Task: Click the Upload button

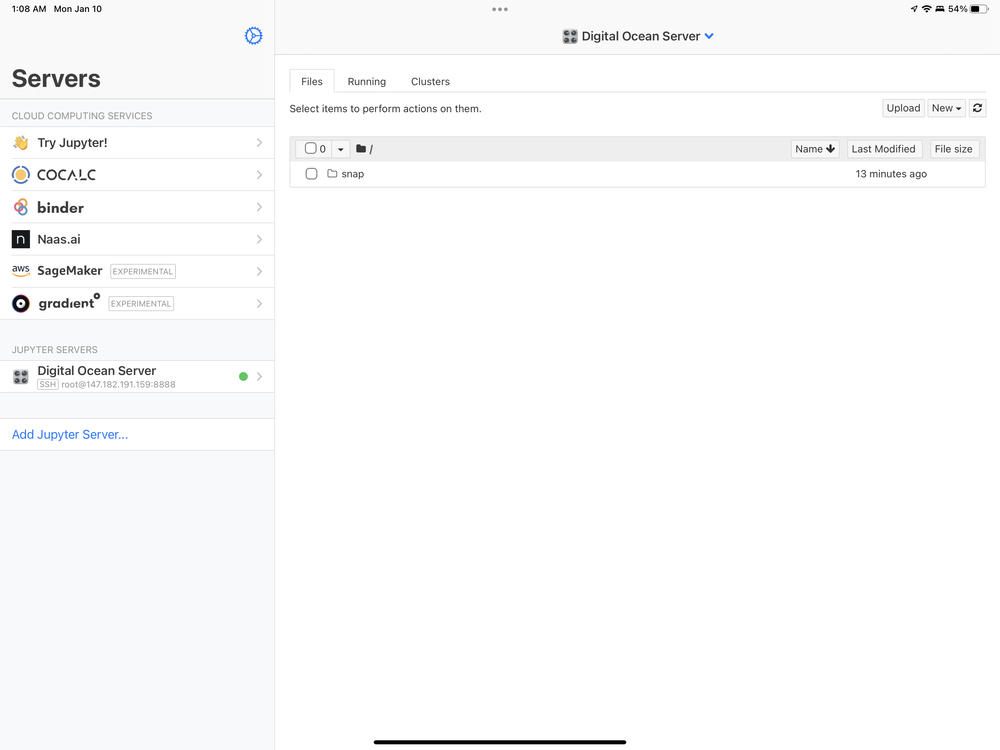Action: coord(903,108)
